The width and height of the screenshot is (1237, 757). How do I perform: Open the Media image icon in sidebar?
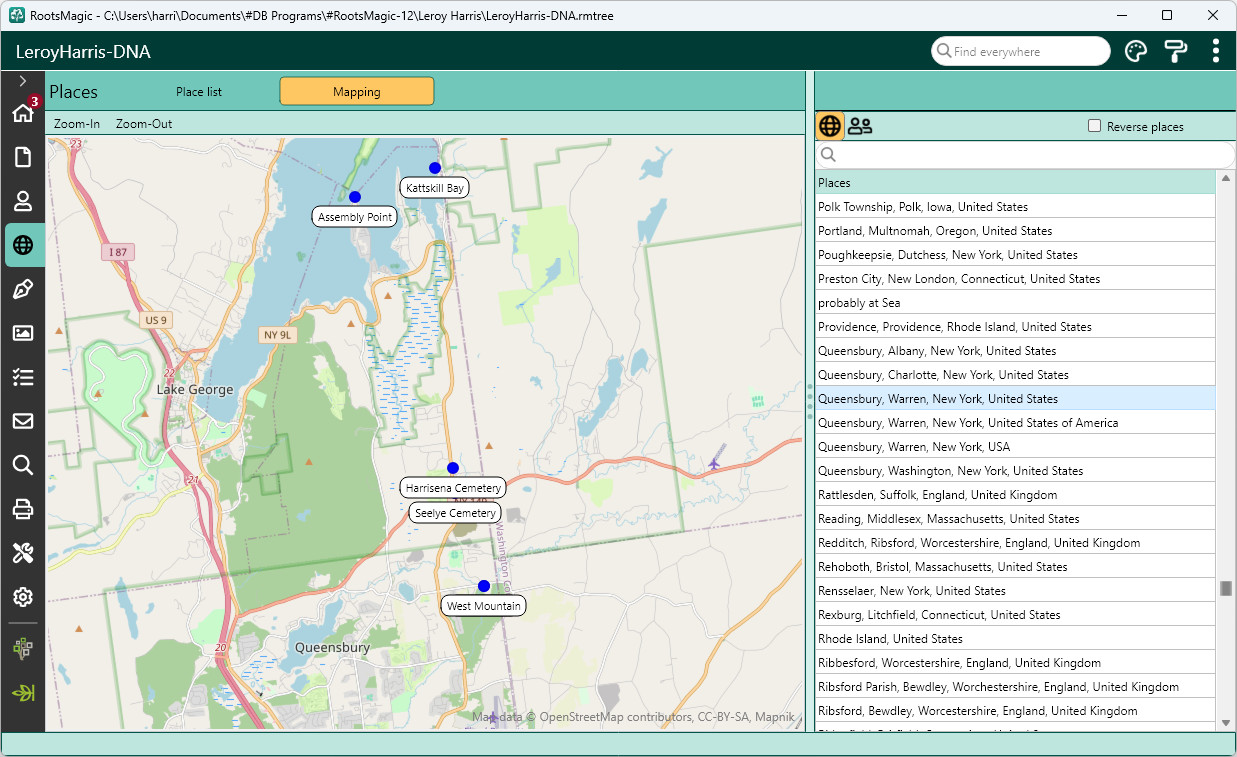23,333
